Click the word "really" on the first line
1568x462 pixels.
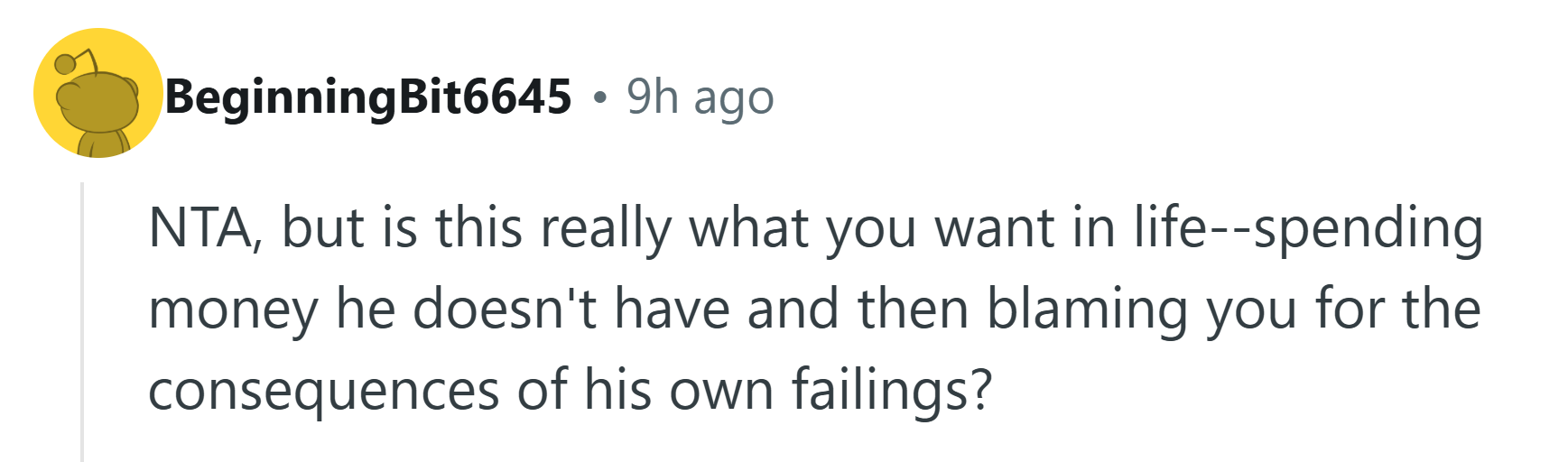(x=606, y=226)
